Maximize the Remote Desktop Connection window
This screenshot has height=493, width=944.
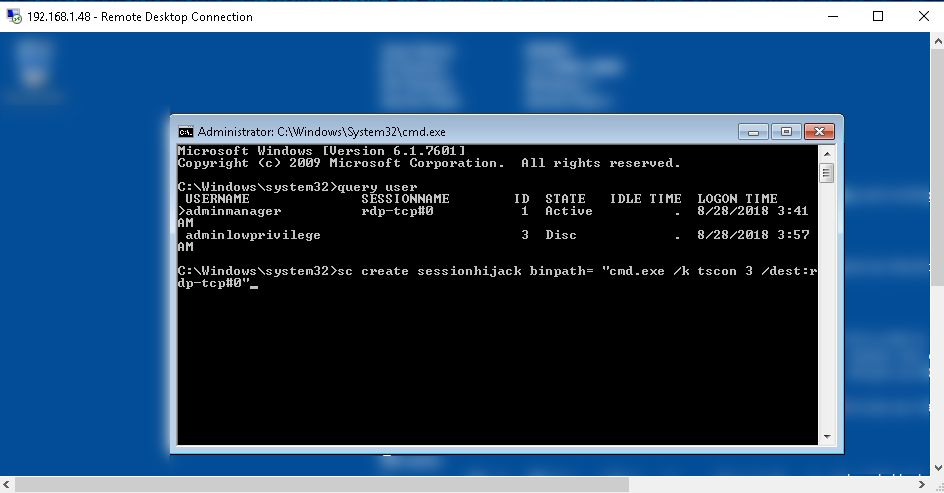[878, 16]
